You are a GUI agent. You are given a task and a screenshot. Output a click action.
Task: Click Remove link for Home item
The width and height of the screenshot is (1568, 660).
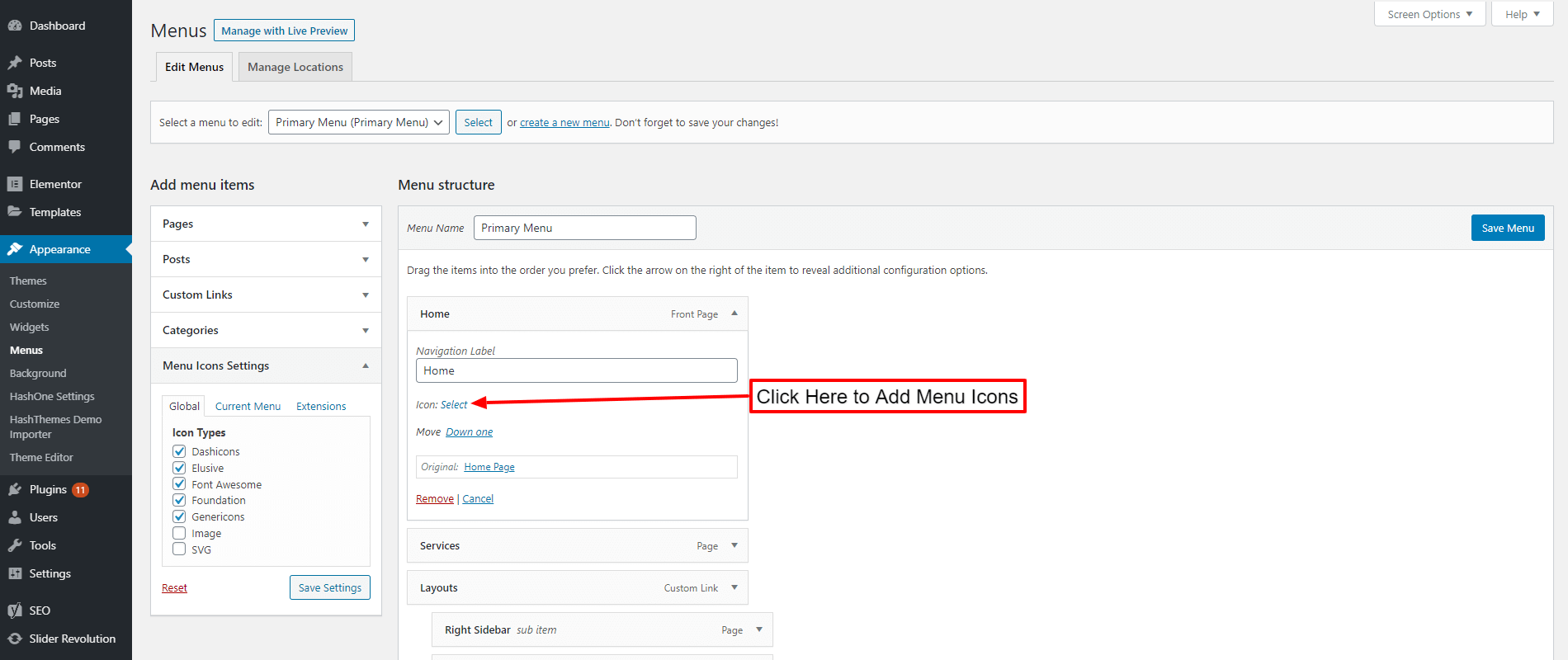[x=435, y=498]
